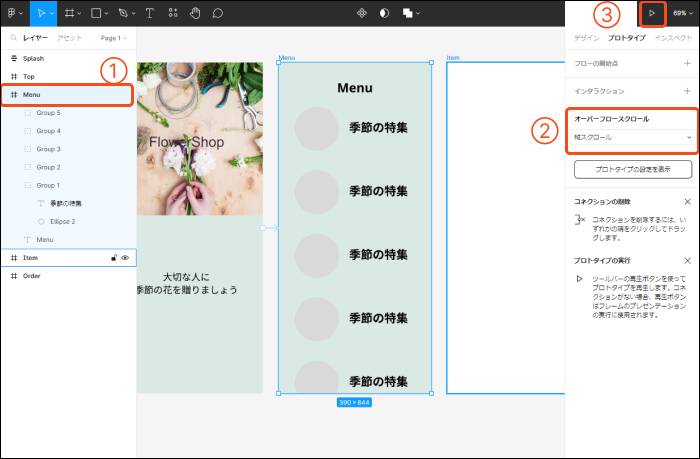Select the Text tool
The height and width of the screenshot is (459, 700).
[x=150, y=13]
